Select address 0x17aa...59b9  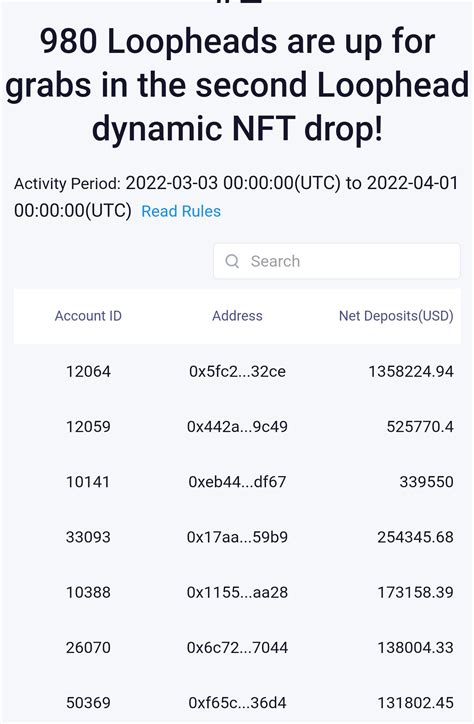coord(237,537)
